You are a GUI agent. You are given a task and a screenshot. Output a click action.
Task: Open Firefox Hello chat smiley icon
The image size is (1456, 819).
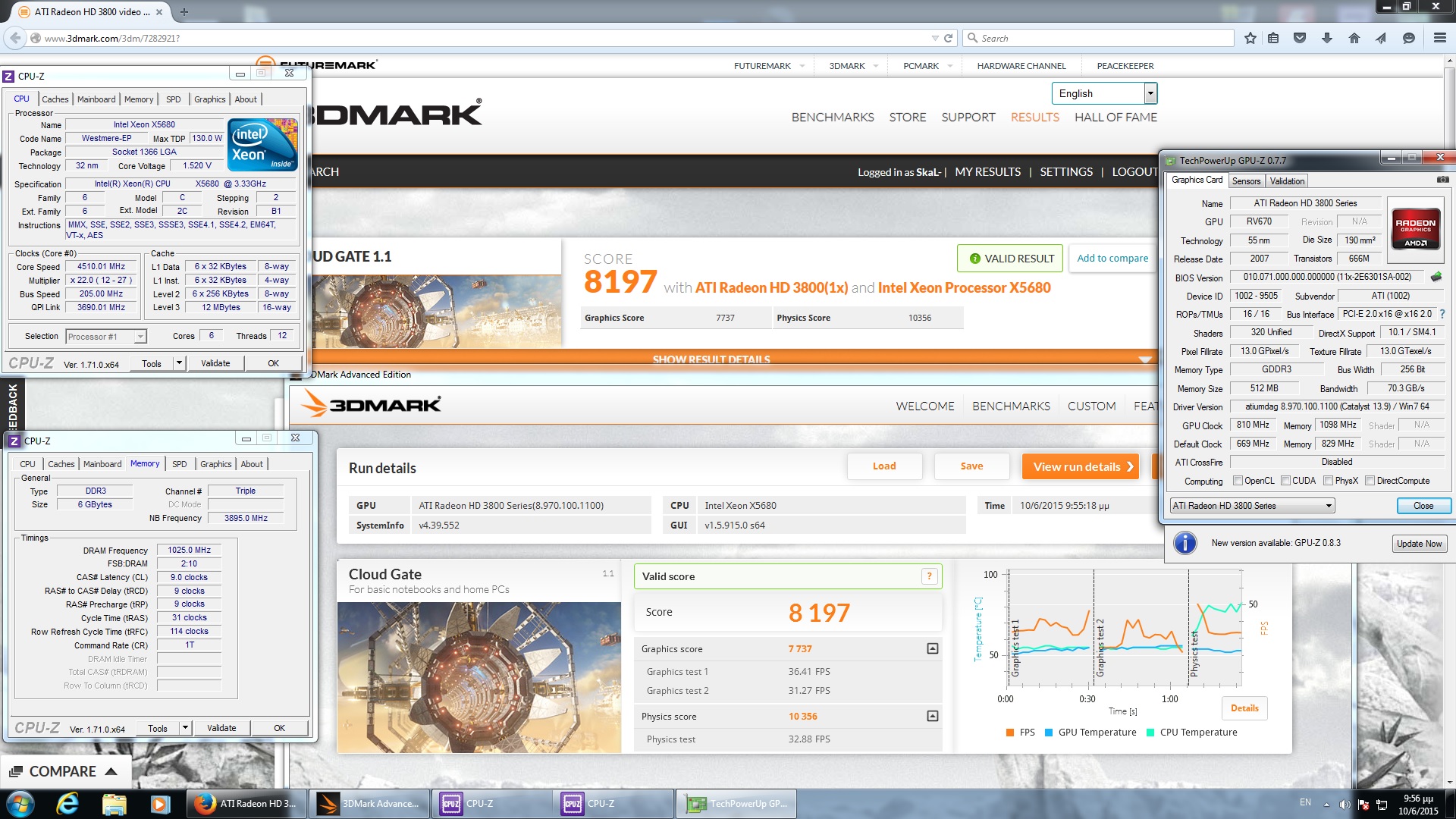pos(1409,38)
